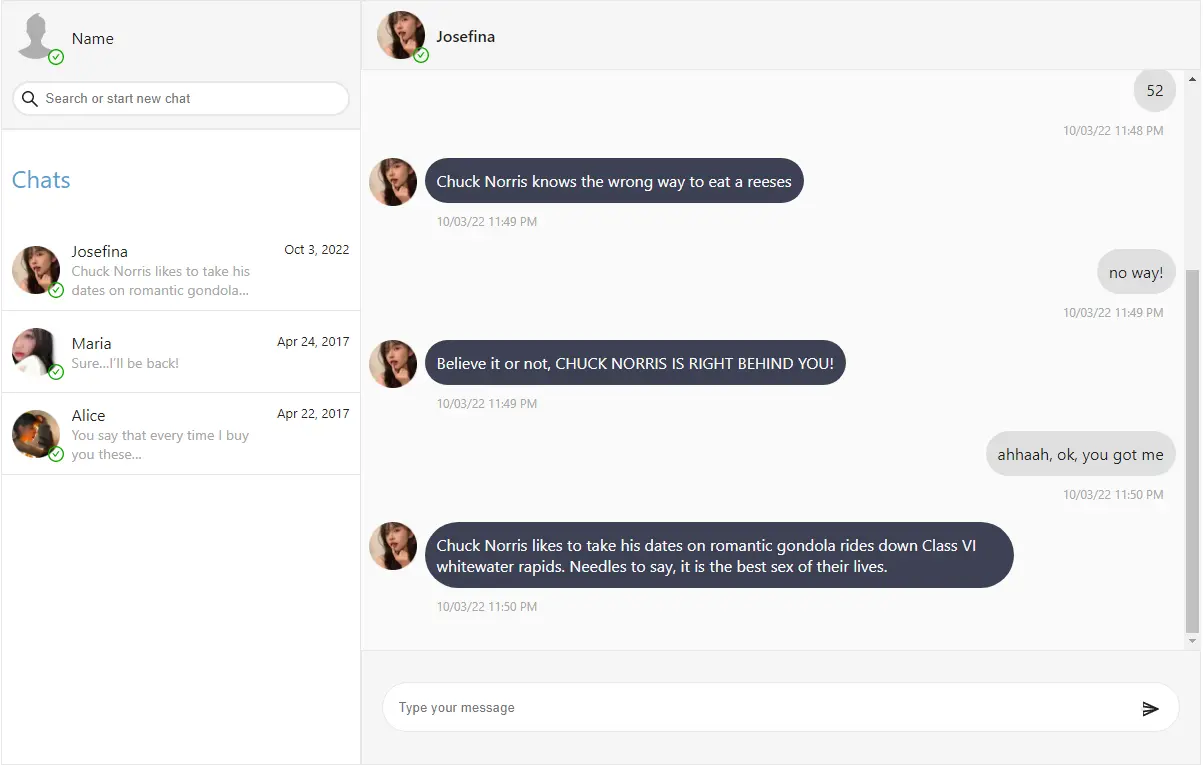Image resolution: width=1203 pixels, height=765 pixels.
Task: Focus the Search or start new chat field
Action: point(180,98)
